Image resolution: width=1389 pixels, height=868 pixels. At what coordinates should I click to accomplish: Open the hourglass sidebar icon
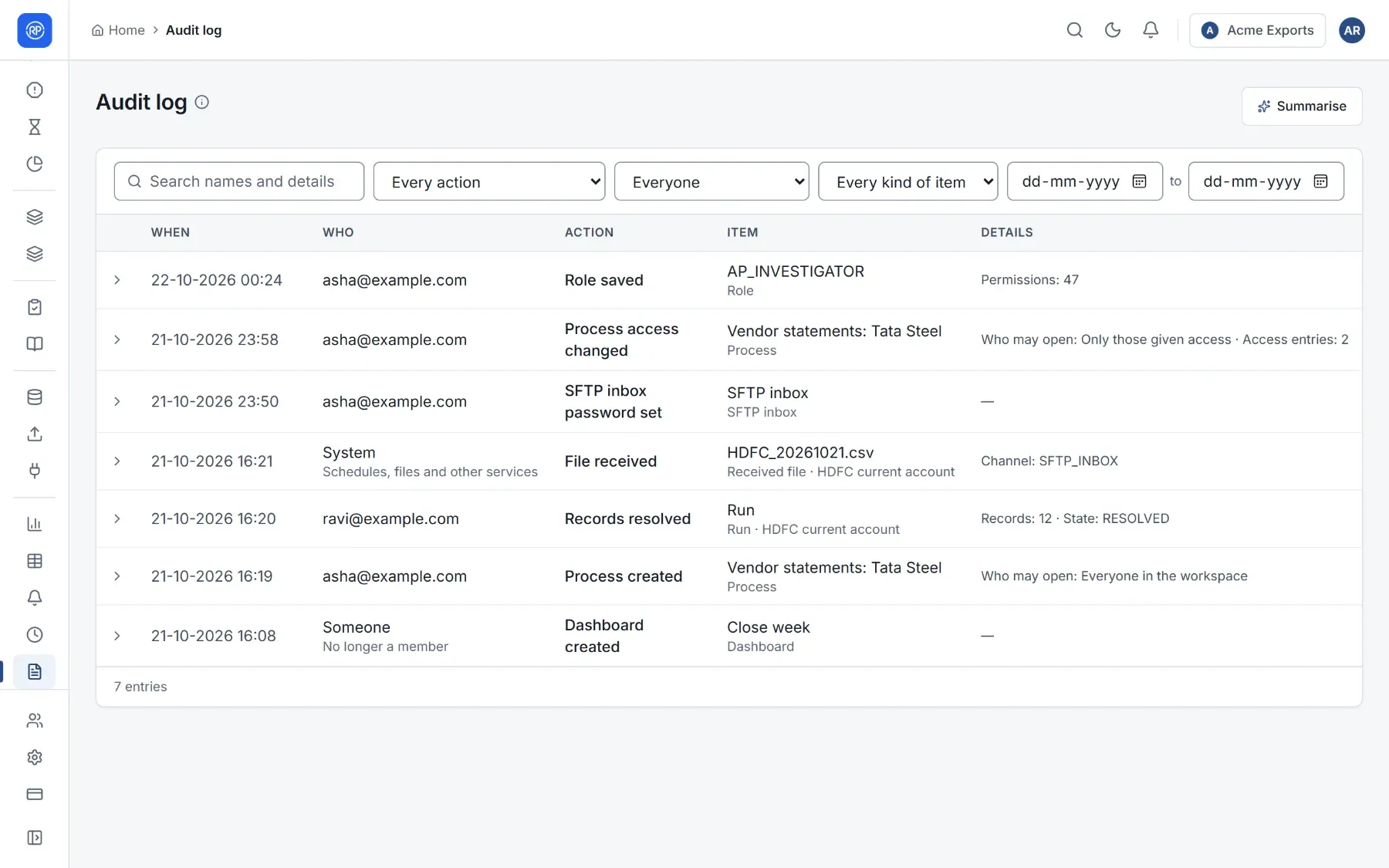coord(35,127)
